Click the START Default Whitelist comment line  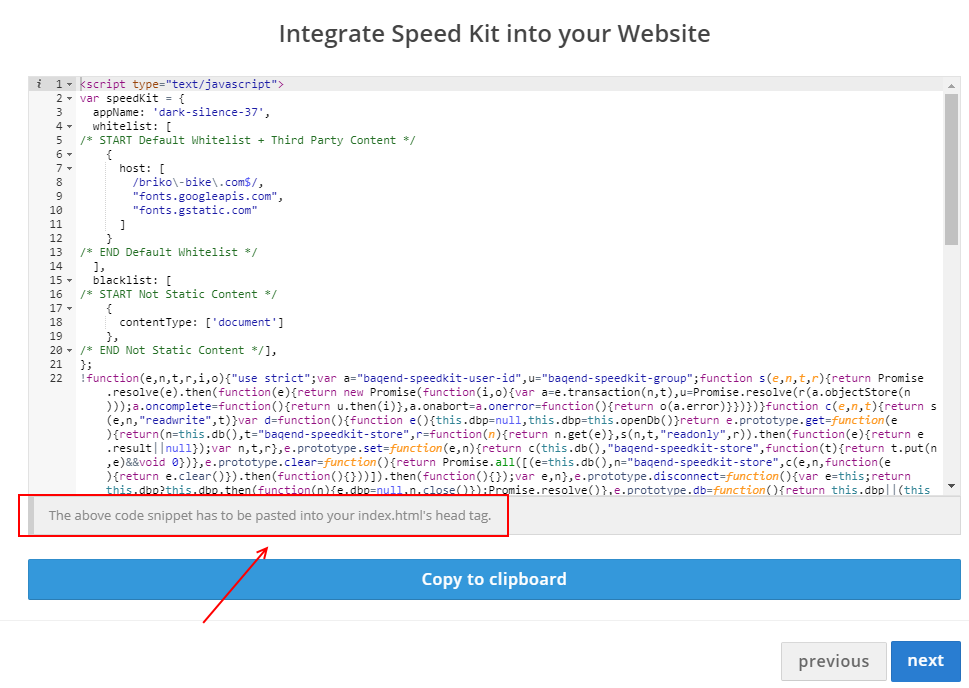247,140
